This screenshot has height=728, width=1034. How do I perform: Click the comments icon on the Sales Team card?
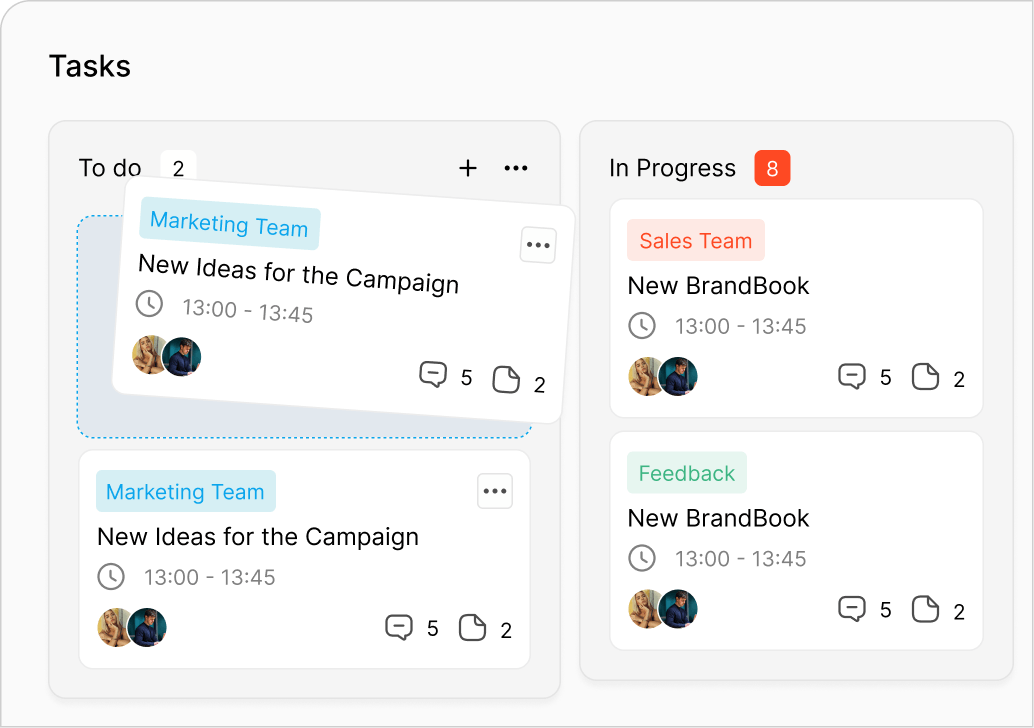click(851, 376)
